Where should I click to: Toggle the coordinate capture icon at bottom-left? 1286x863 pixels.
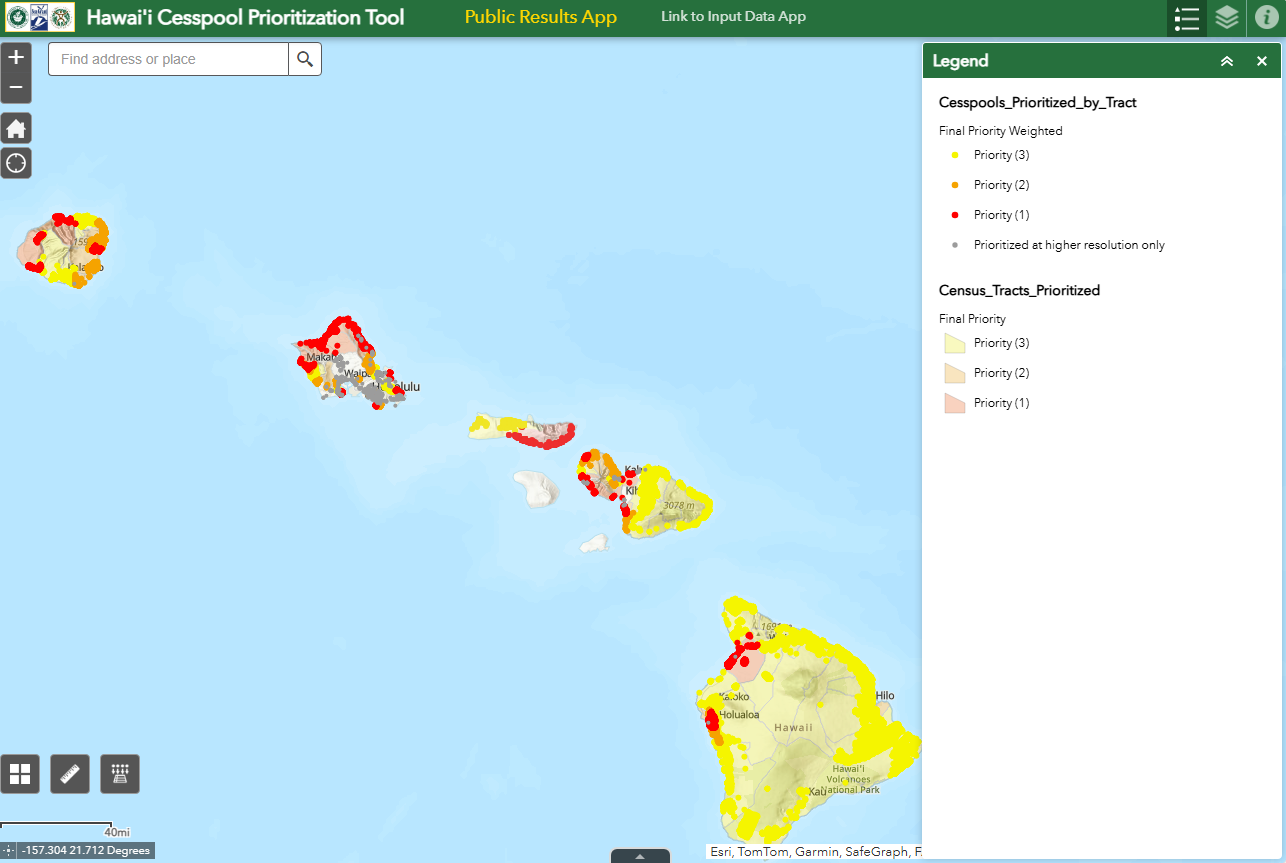click(x=9, y=850)
